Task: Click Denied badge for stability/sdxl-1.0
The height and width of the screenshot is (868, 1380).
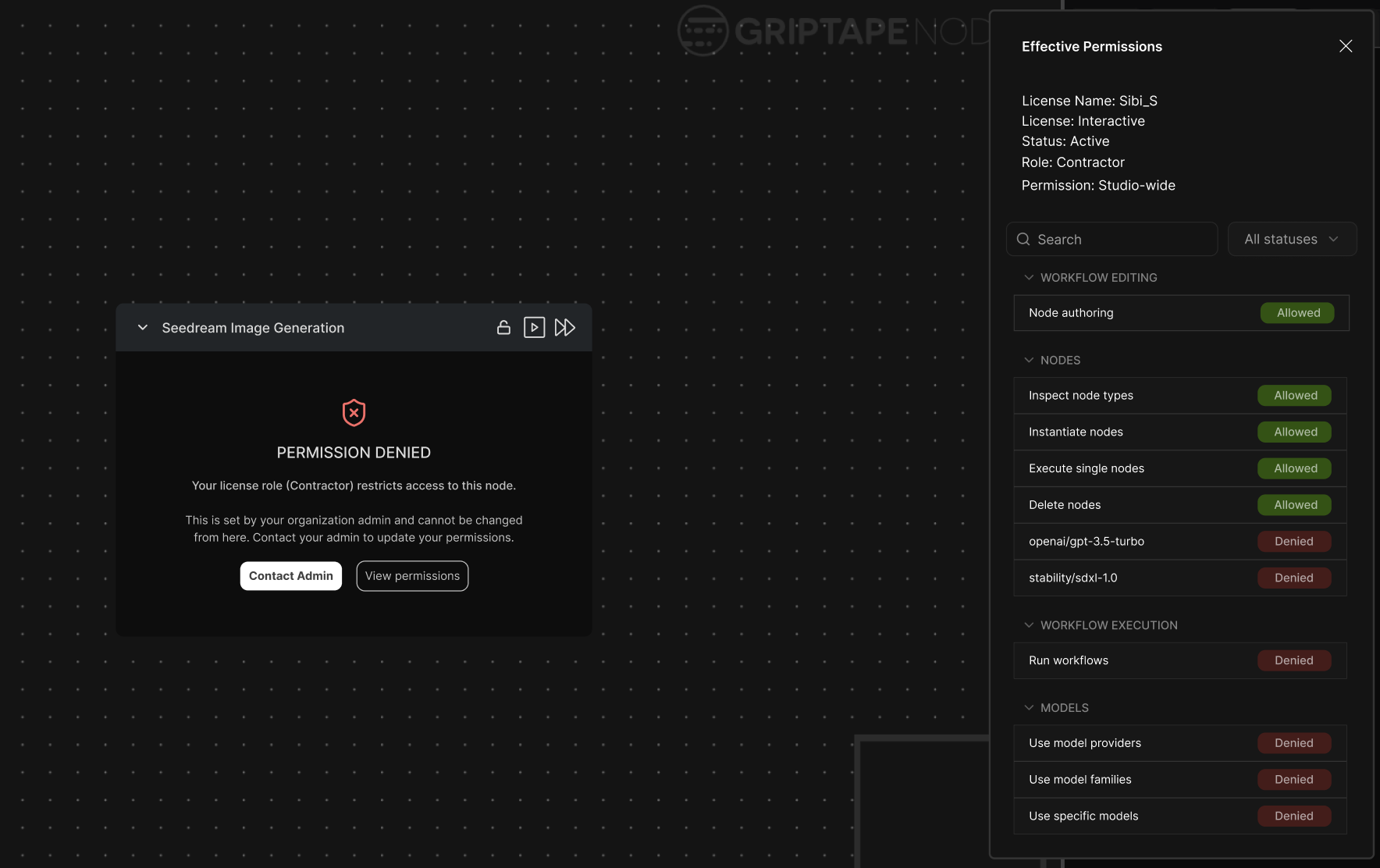Action: [x=1295, y=578]
